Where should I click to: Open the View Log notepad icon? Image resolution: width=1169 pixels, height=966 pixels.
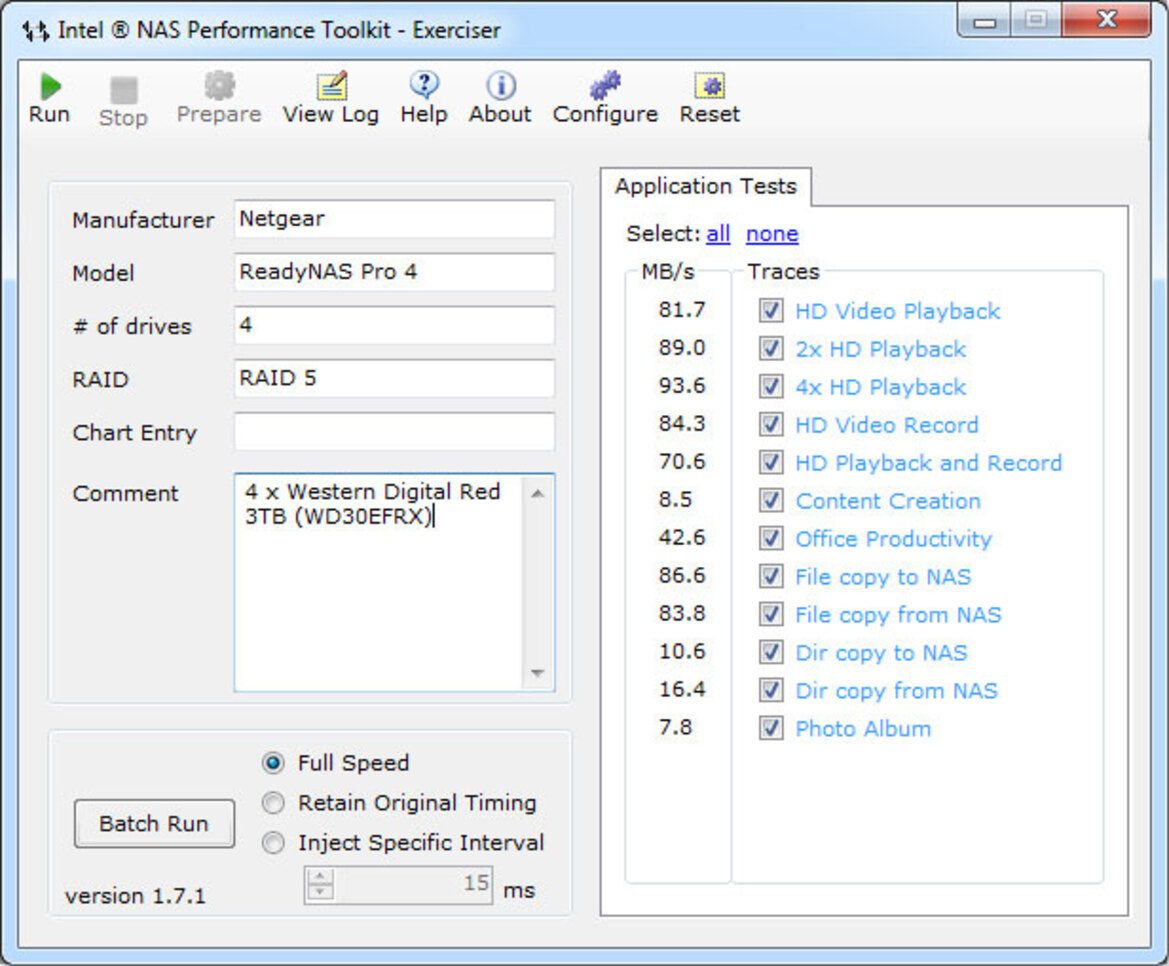pyautogui.click(x=332, y=86)
